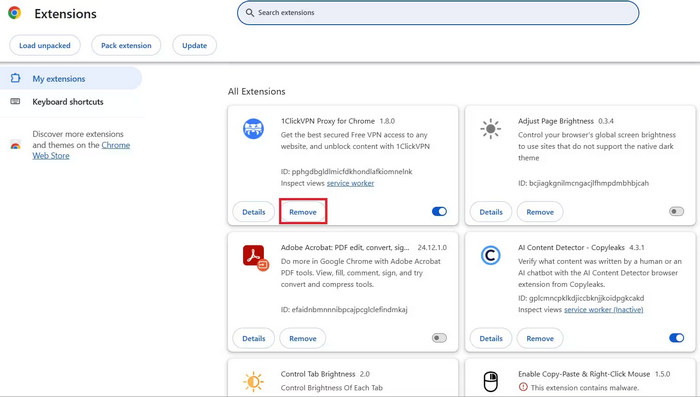Click the Enable Copy-Paste mouse icon

click(x=490, y=382)
